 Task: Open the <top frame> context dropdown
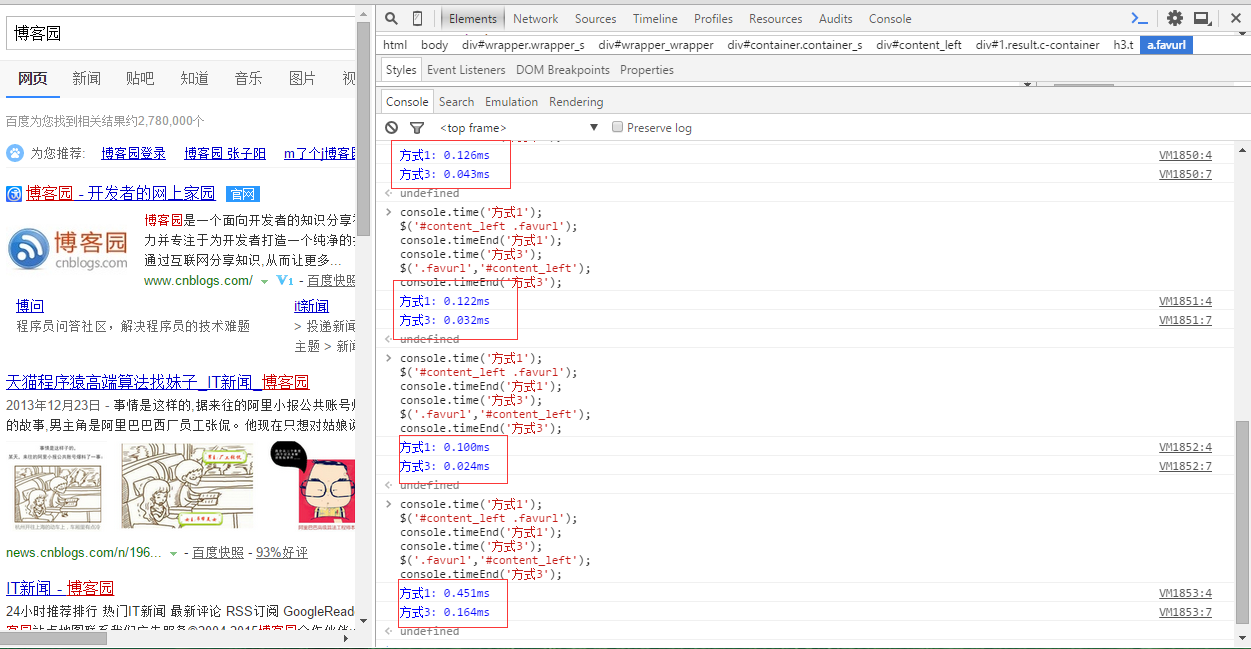coord(518,128)
